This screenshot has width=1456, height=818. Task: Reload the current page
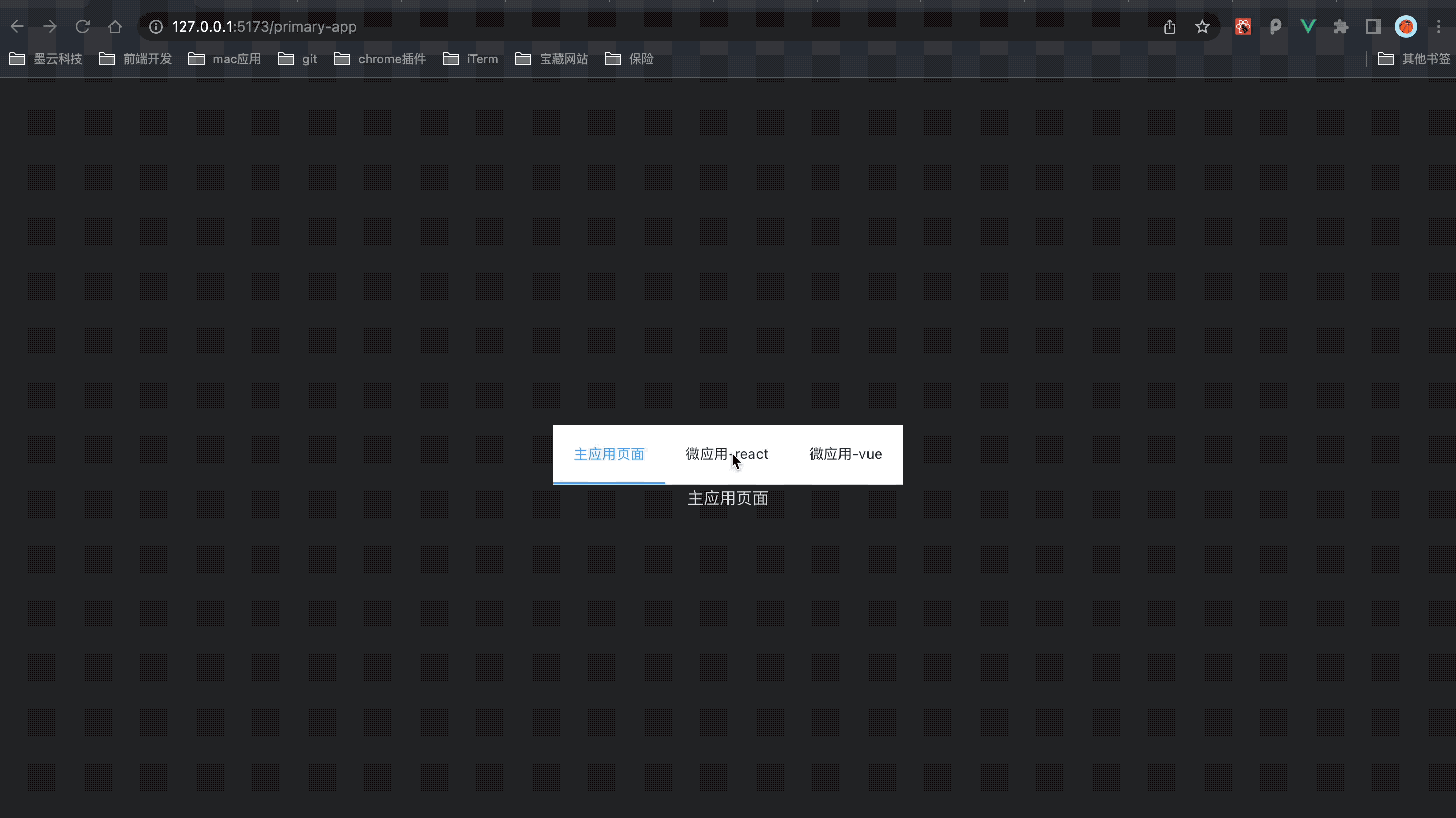click(x=82, y=26)
